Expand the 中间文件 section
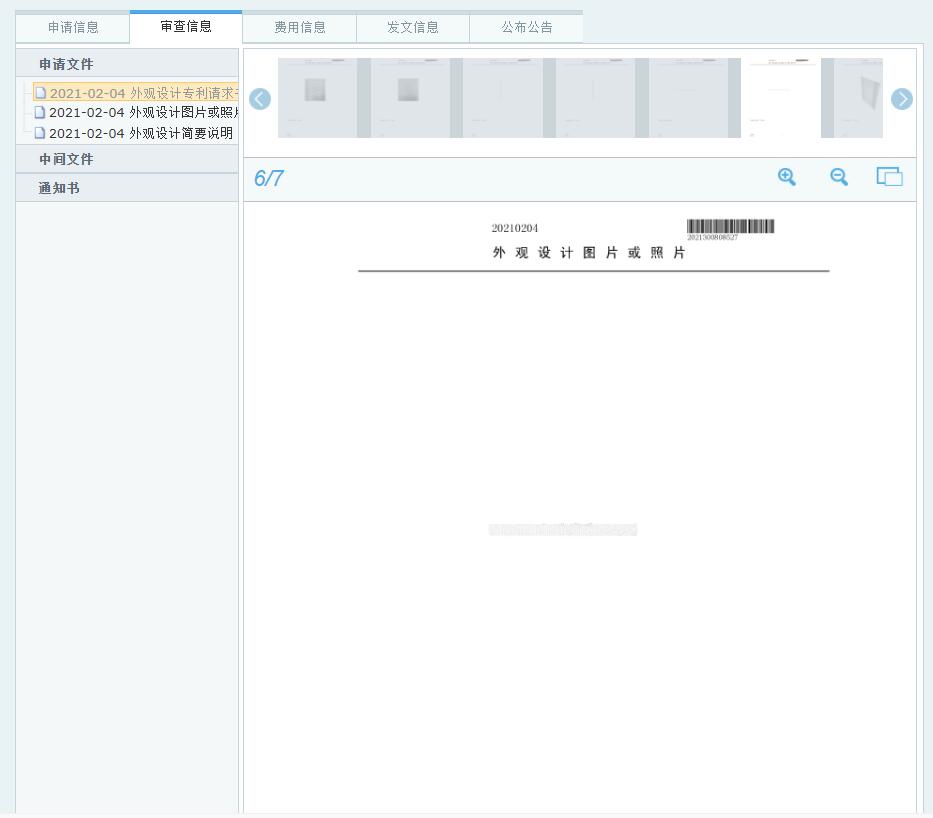Viewport: 933px width, 818px height. click(66, 159)
